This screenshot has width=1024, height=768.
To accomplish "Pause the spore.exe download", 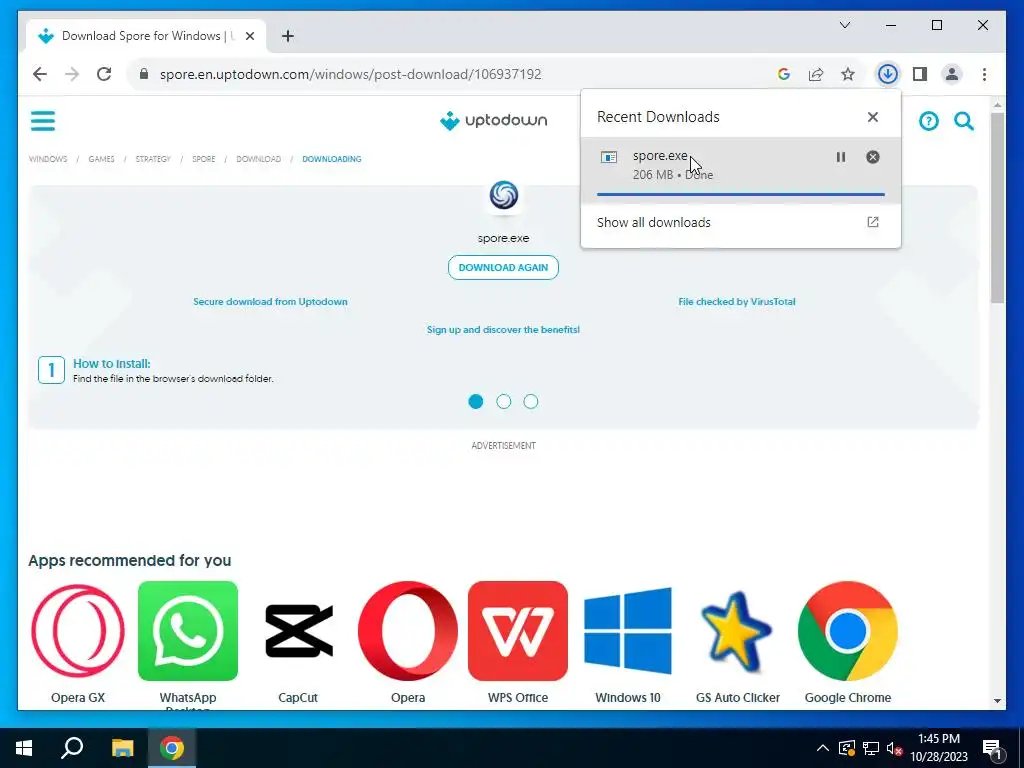I will point(840,157).
